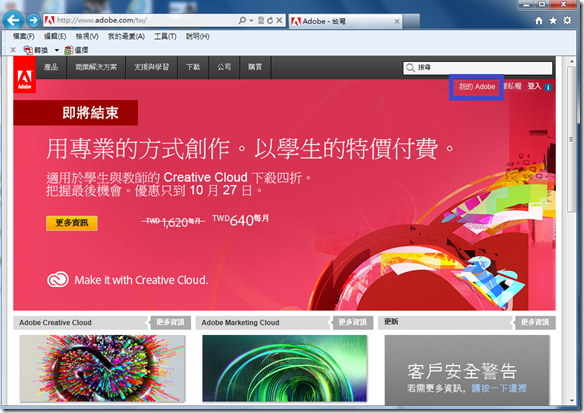This screenshot has height=413, width=584.
Task: Click the blue info icon beside 登入
Action: coord(548,88)
